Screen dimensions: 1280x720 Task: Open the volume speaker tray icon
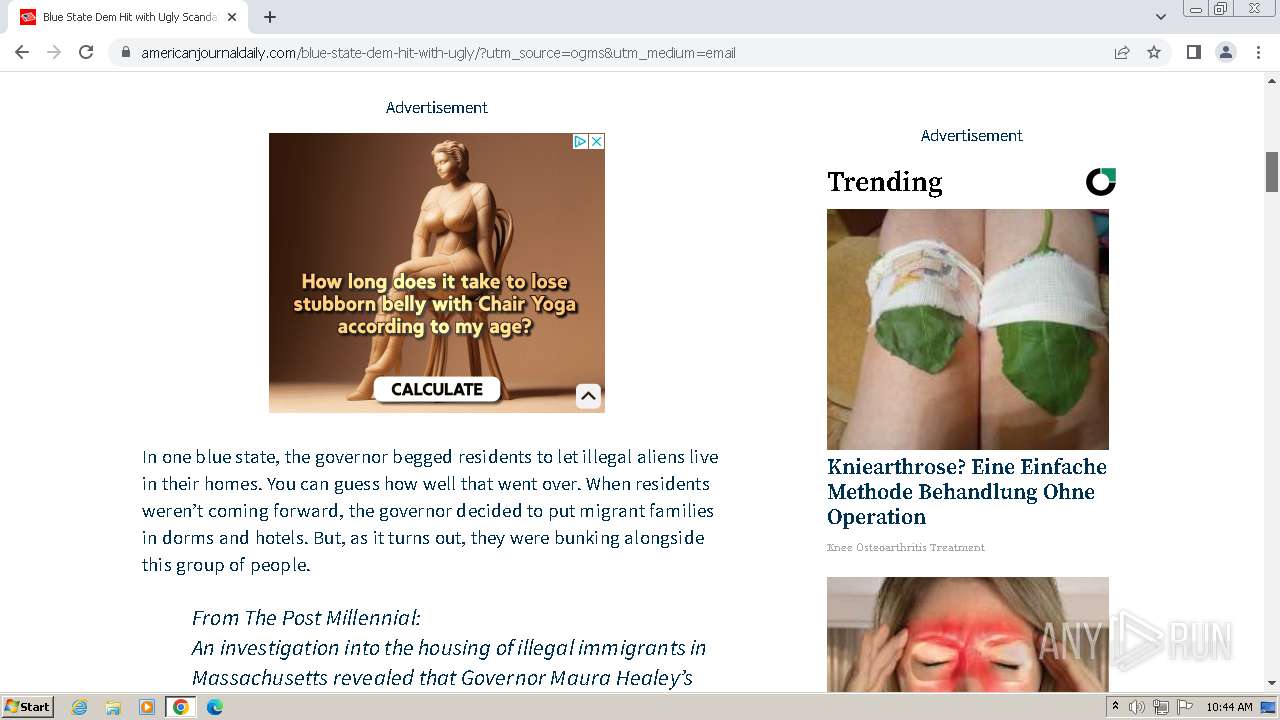pyautogui.click(x=1137, y=707)
